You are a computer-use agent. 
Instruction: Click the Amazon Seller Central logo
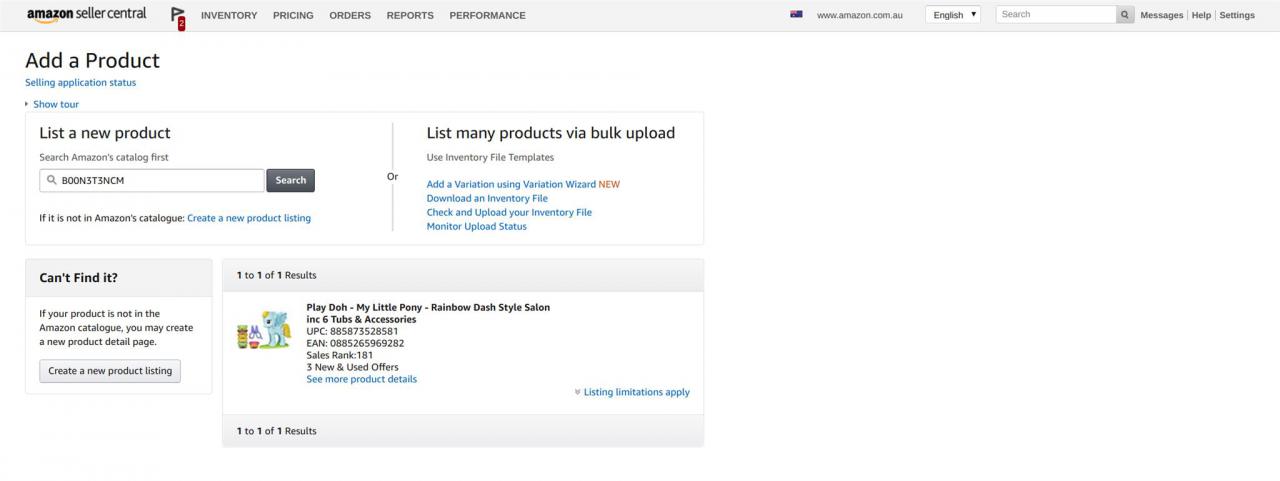[x=86, y=15]
